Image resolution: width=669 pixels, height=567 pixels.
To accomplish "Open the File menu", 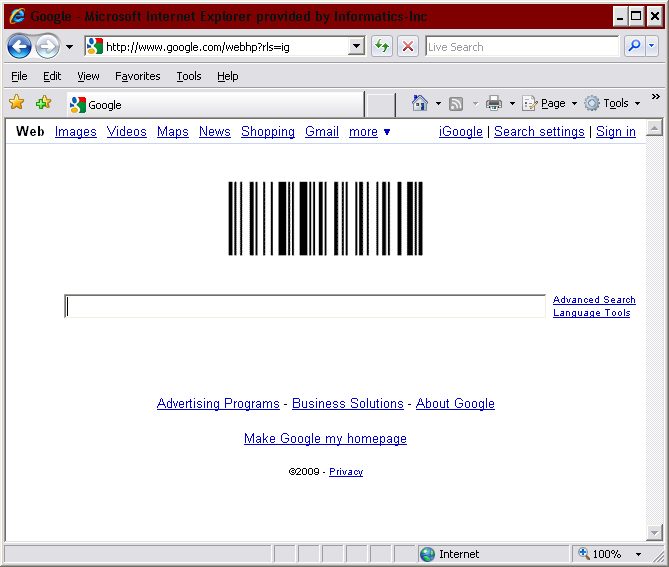I will point(19,76).
